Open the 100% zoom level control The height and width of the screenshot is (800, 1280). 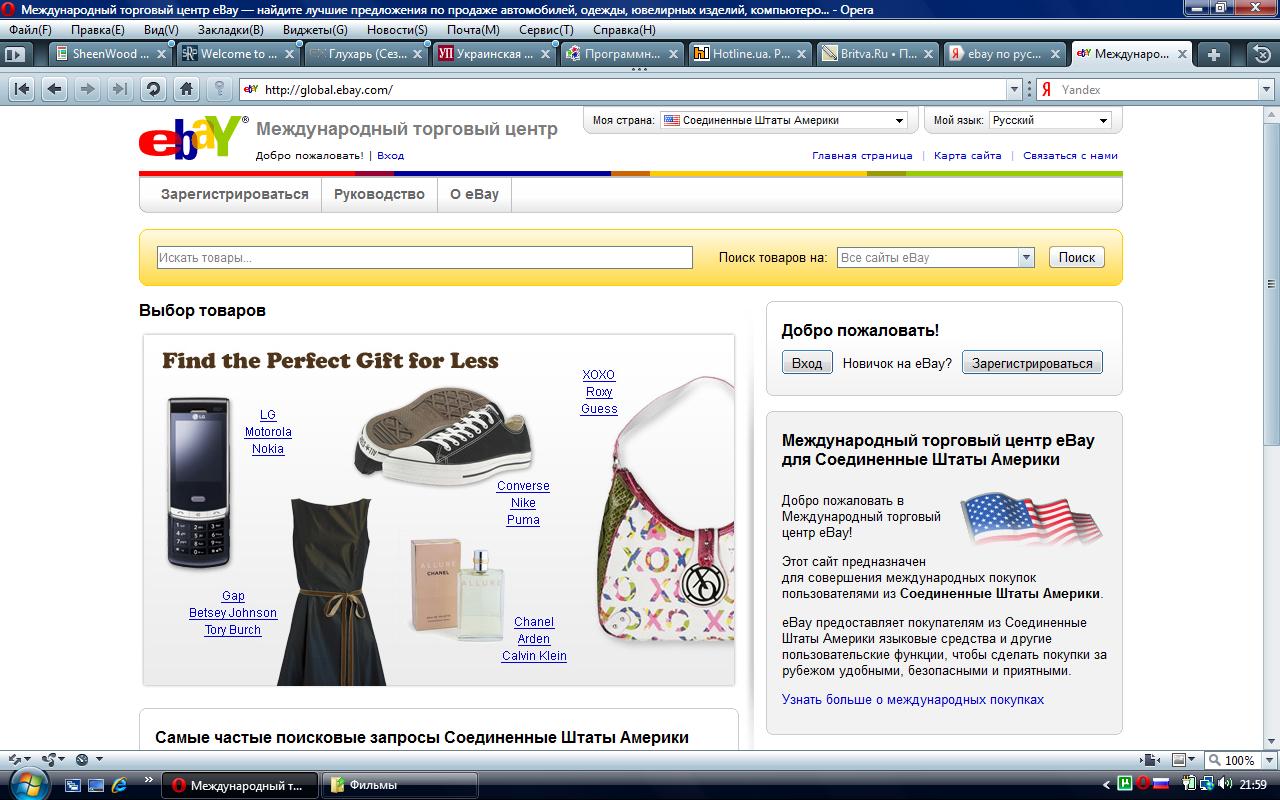pos(1238,760)
